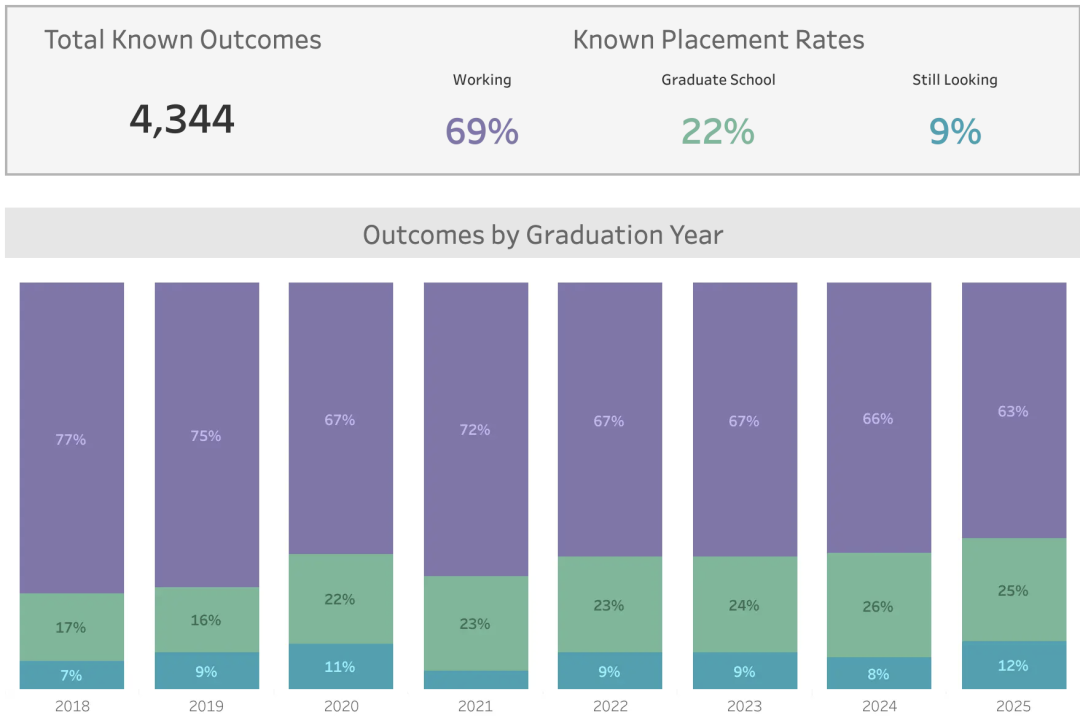
Task: Click the Outcomes by Graduation Year title bar
Action: (543, 234)
